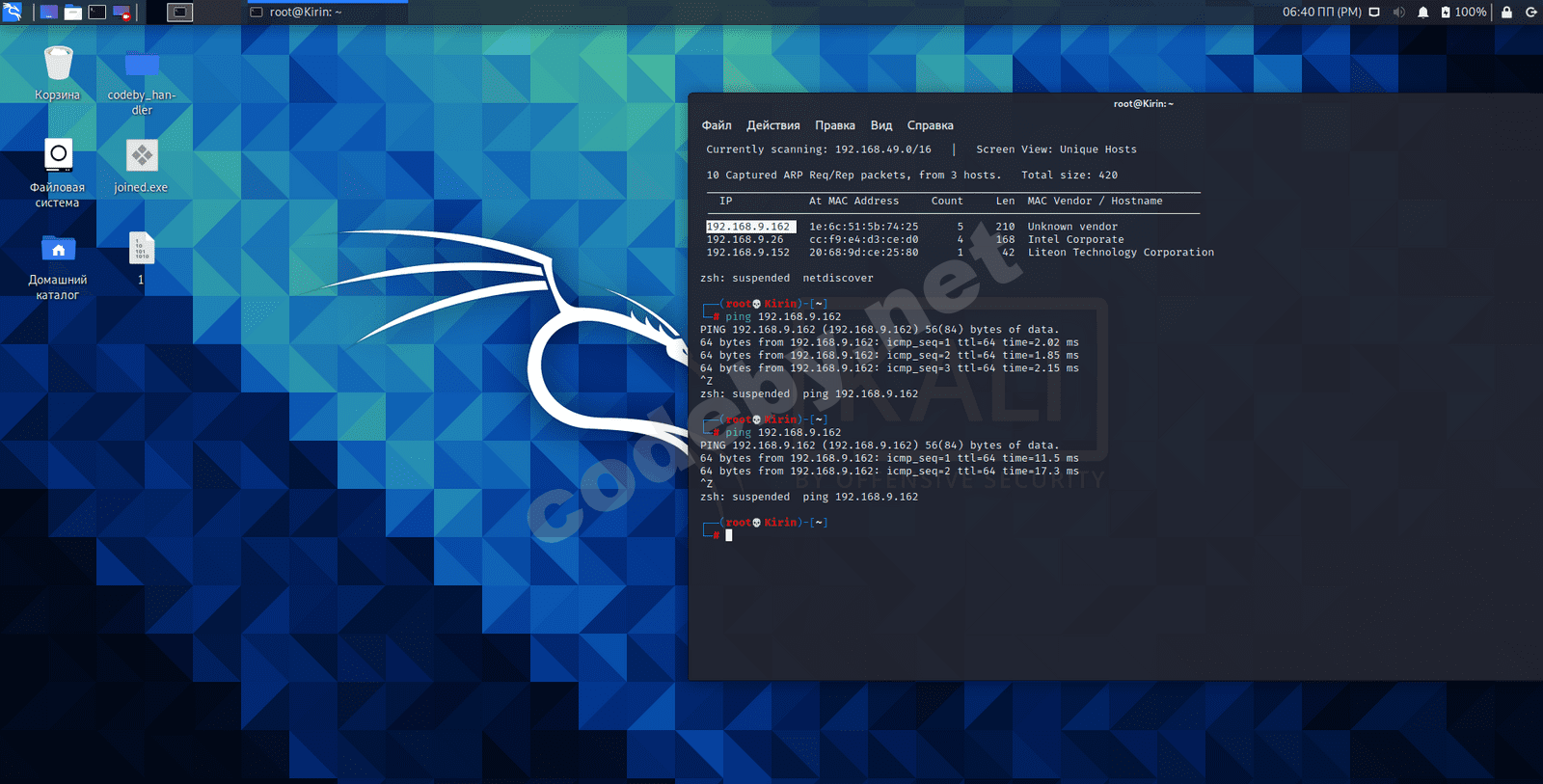1543x784 pixels.
Task: Open file manager from top panel
Action: (73, 13)
